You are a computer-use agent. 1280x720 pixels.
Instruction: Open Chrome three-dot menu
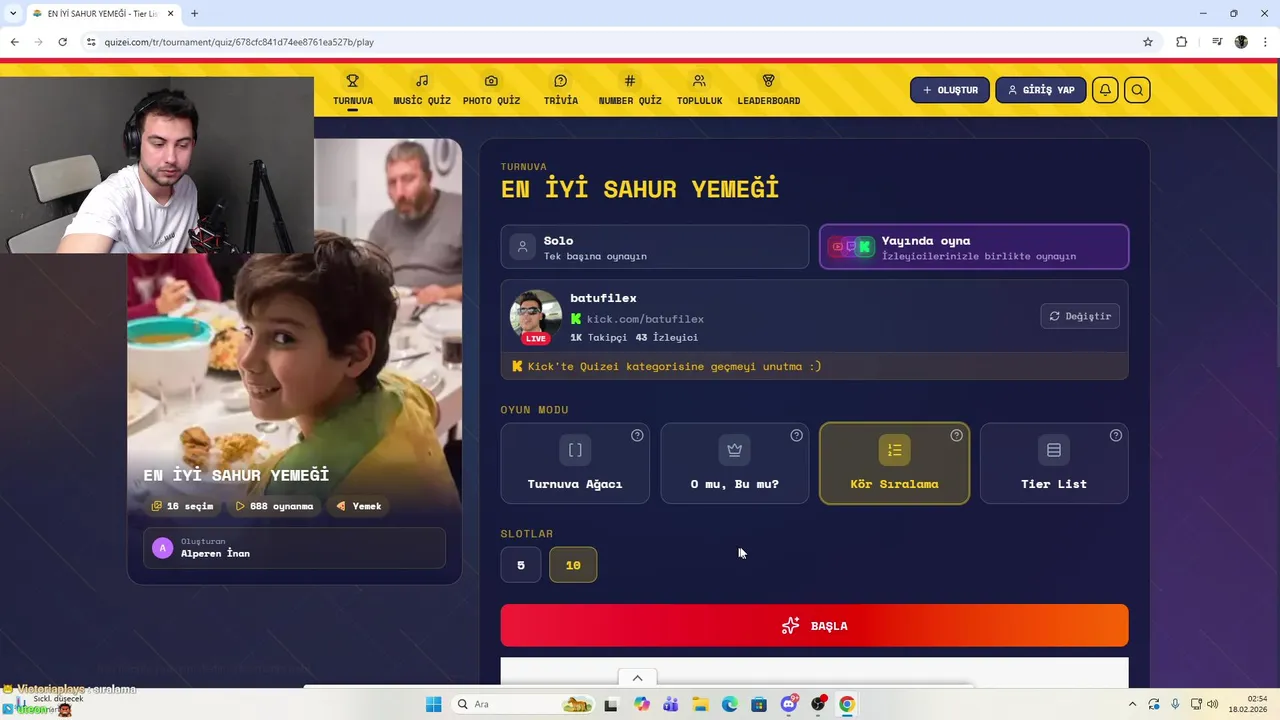1264,42
